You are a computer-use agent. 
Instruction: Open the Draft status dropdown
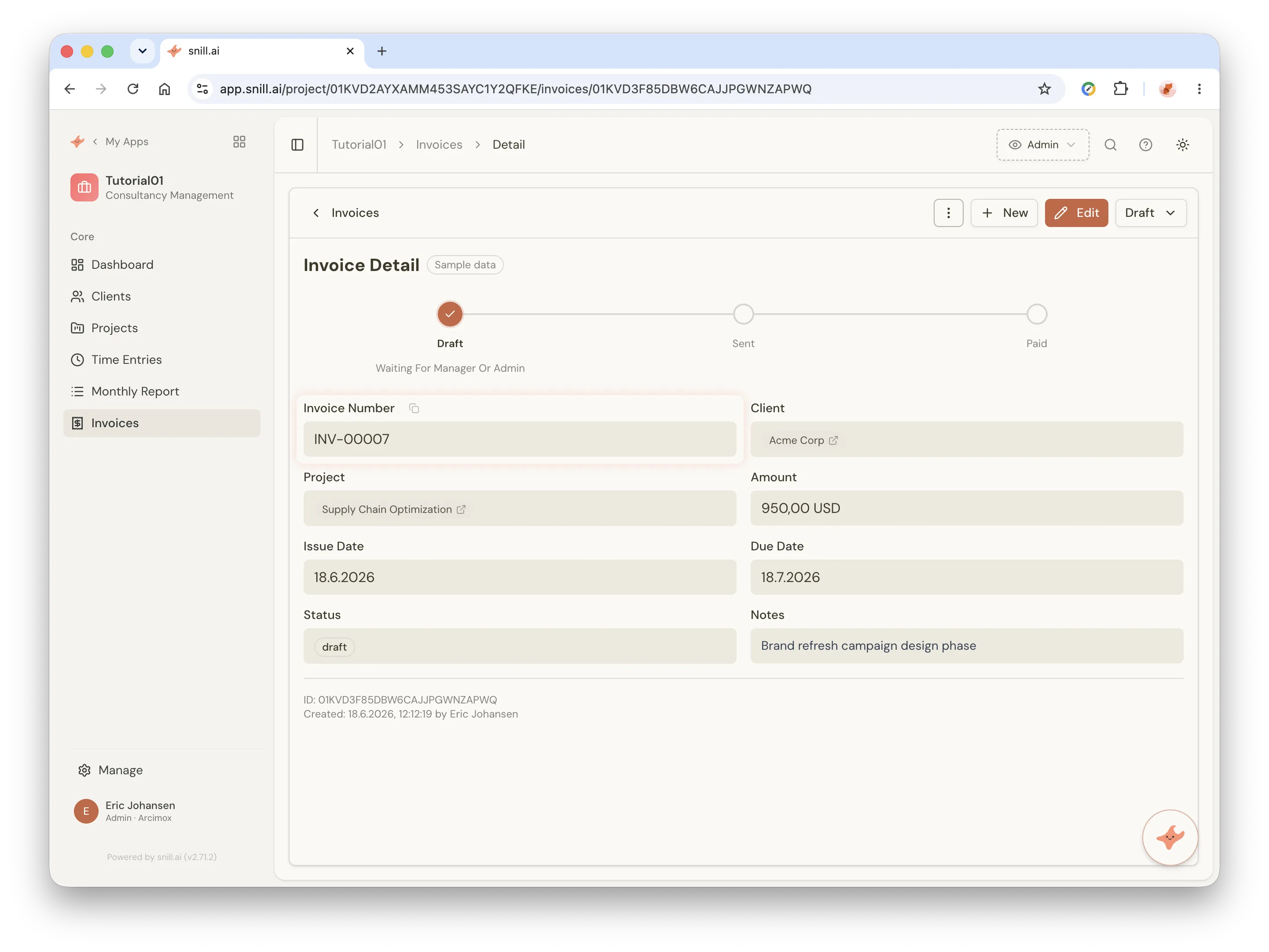(x=1151, y=213)
